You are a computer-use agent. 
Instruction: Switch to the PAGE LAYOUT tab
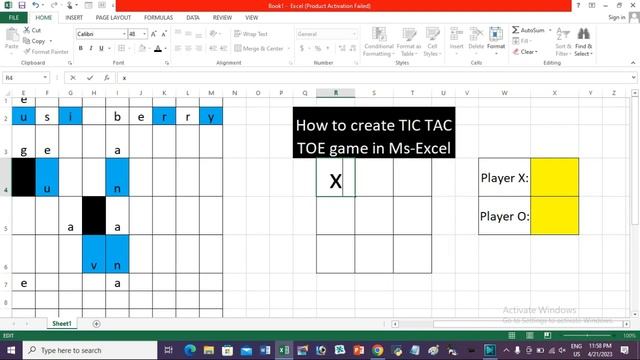click(113, 18)
